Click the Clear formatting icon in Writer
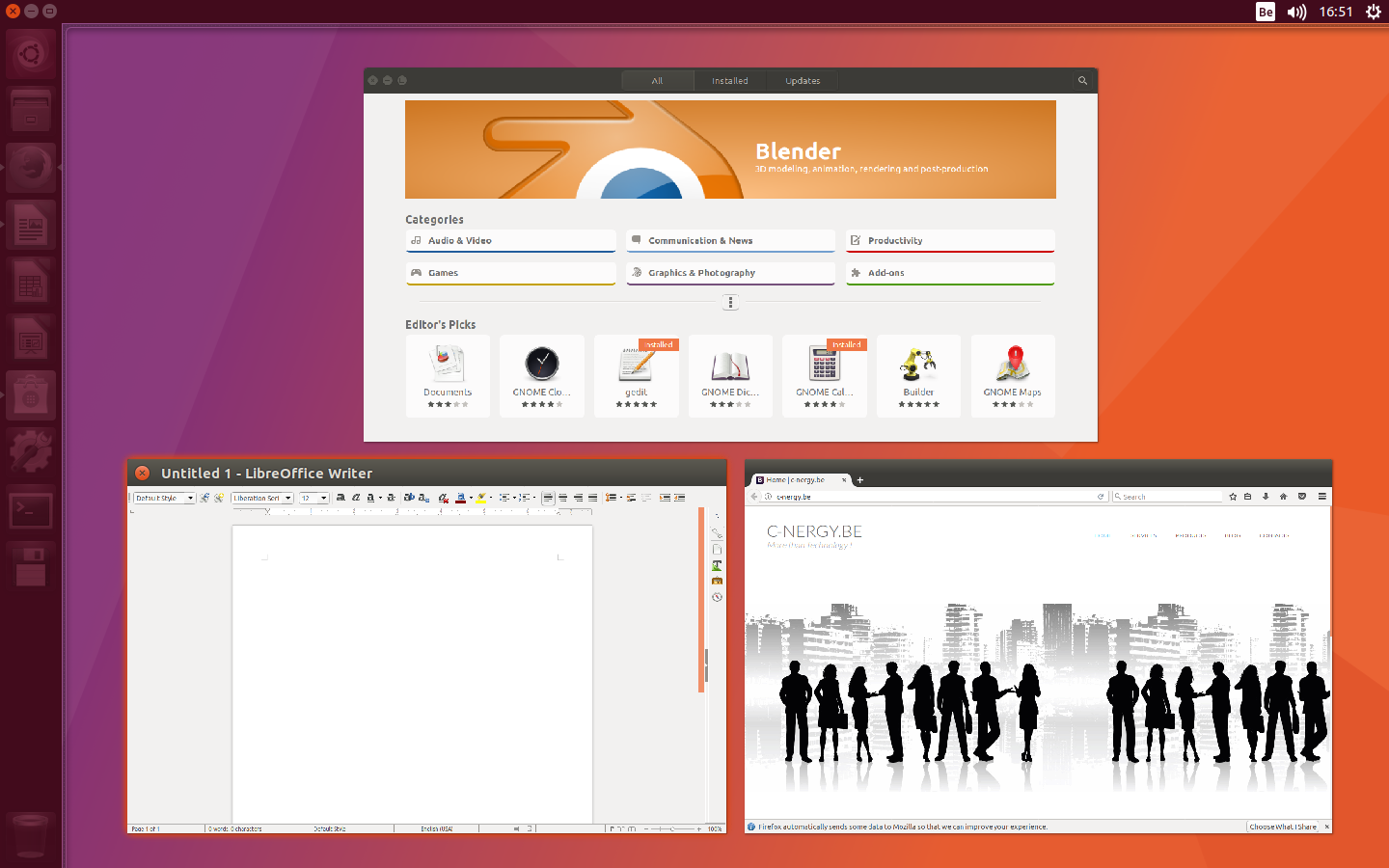The height and width of the screenshot is (868, 1389). [444, 498]
